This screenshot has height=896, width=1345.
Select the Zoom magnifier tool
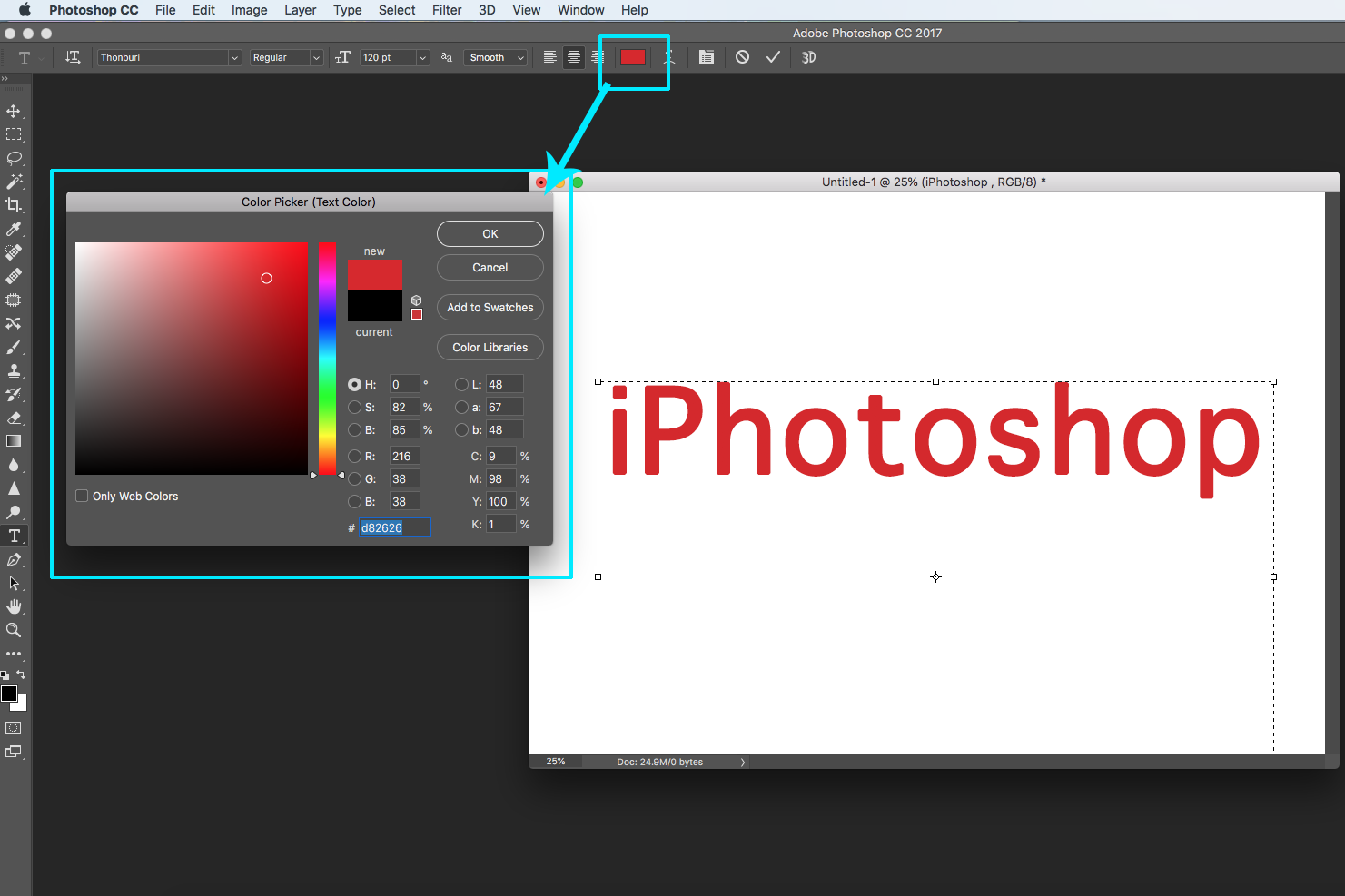coord(14,630)
